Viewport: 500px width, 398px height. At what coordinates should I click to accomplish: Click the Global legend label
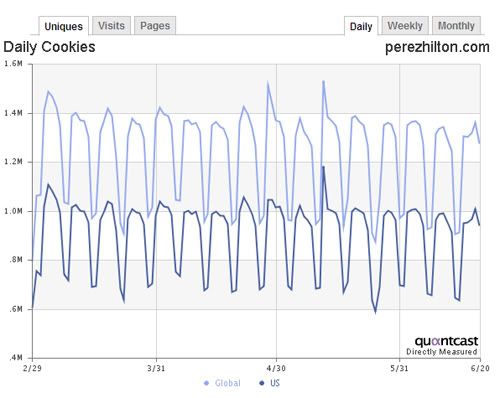click(x=228, y=383)
